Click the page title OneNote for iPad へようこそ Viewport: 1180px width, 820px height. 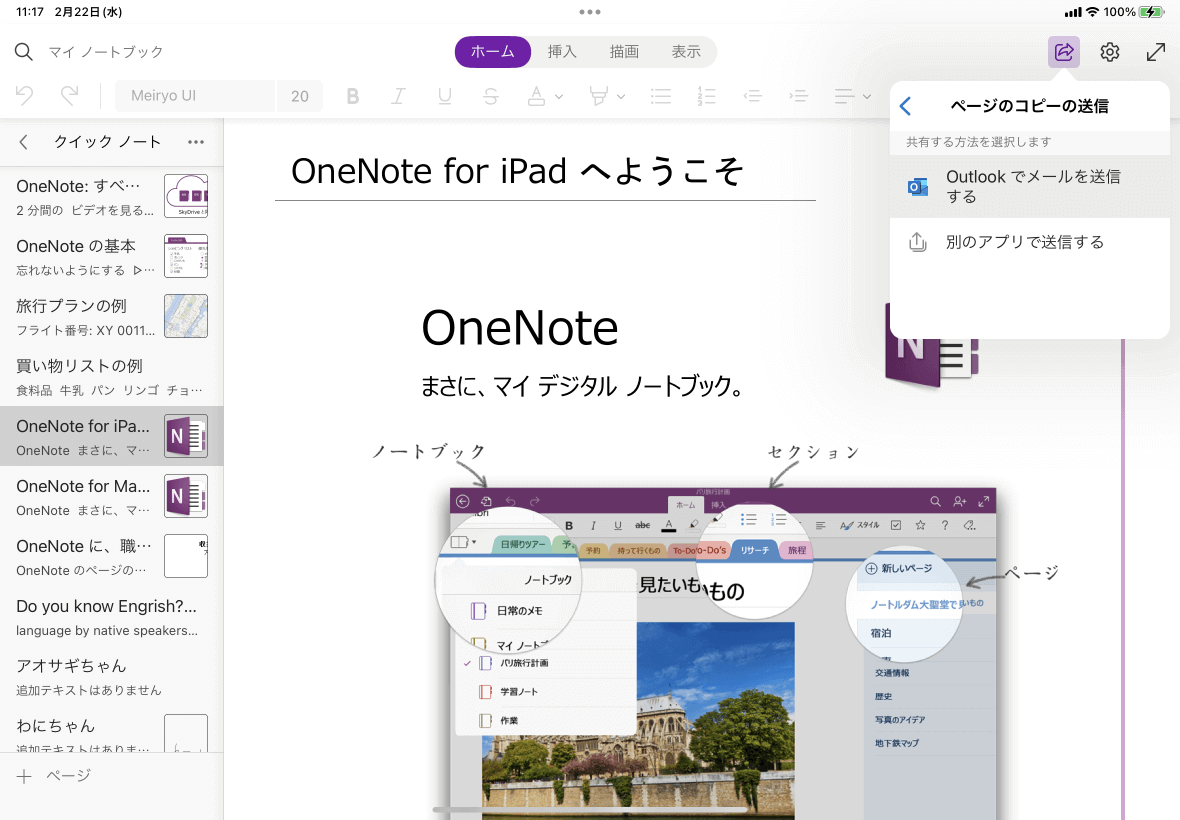point(517,171)
